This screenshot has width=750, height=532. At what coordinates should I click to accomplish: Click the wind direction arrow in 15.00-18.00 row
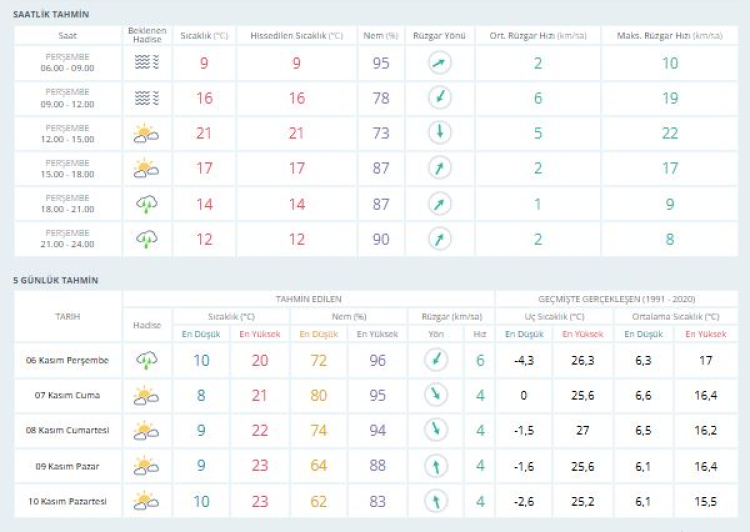pos(438,168)
